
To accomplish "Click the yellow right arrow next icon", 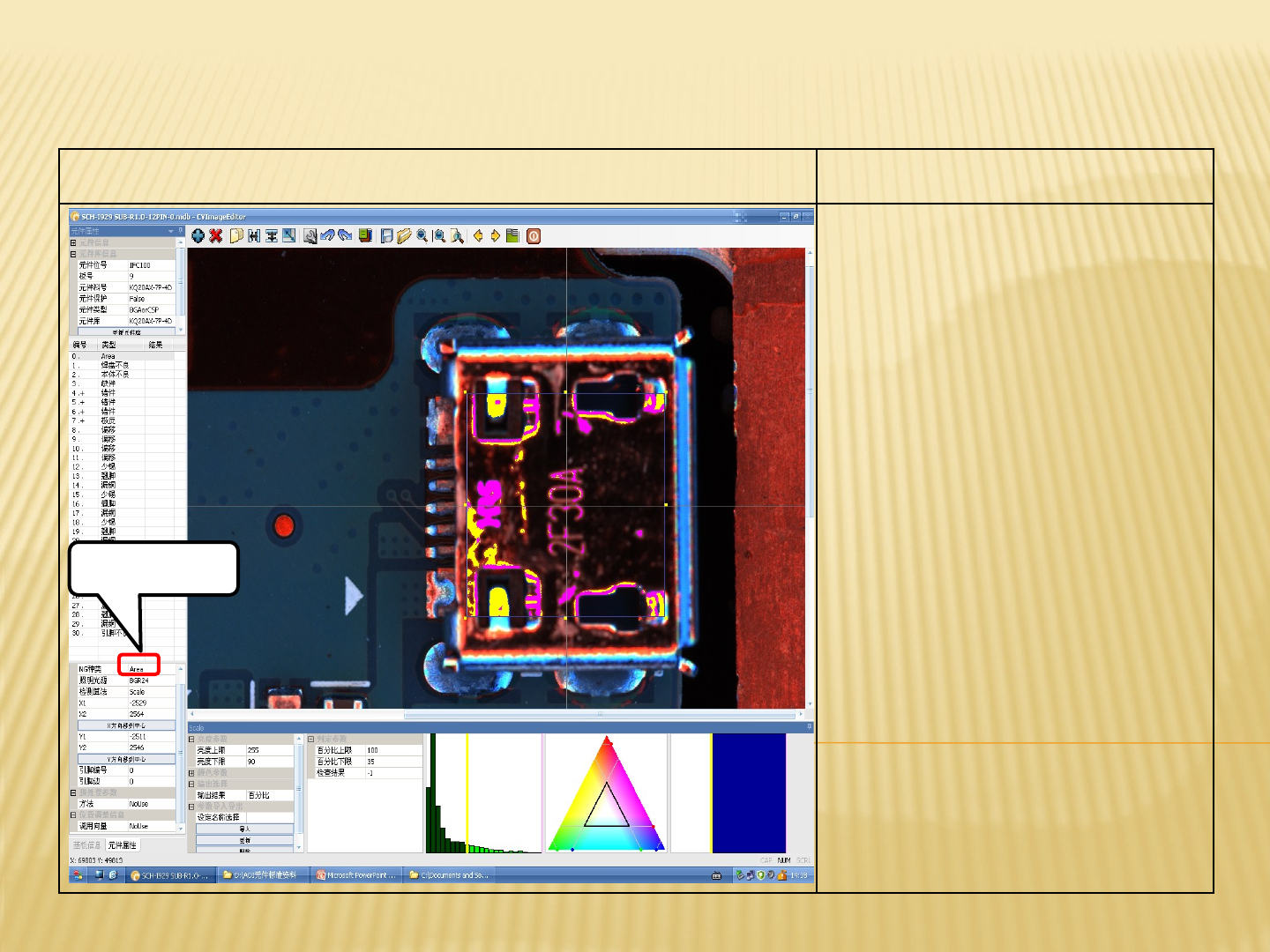I will (496, 236).
